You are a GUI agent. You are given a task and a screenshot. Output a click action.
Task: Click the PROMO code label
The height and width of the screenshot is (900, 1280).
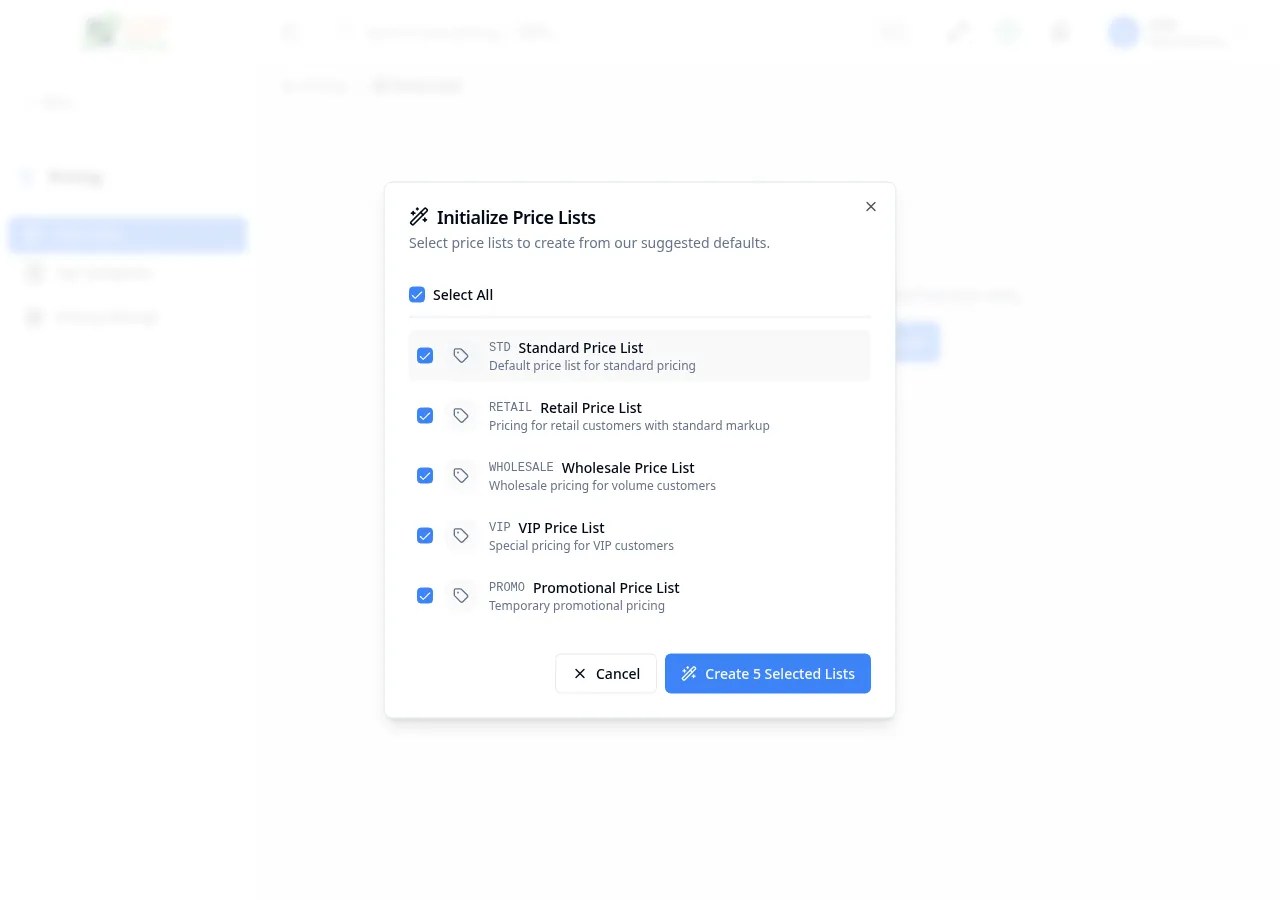click(x=506, y=587)
